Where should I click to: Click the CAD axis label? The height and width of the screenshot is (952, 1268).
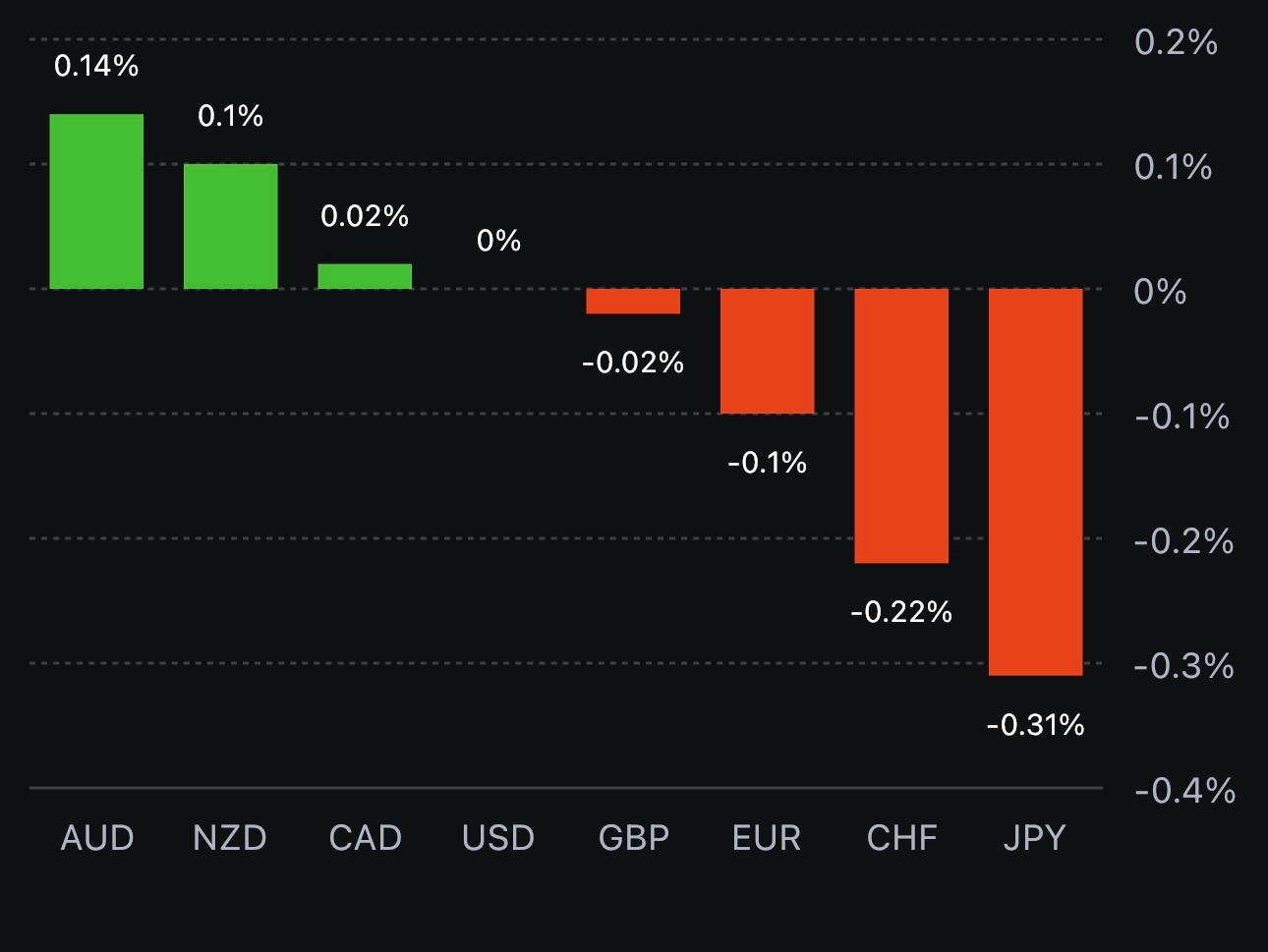pyautogui.click(x=365, y=838)
